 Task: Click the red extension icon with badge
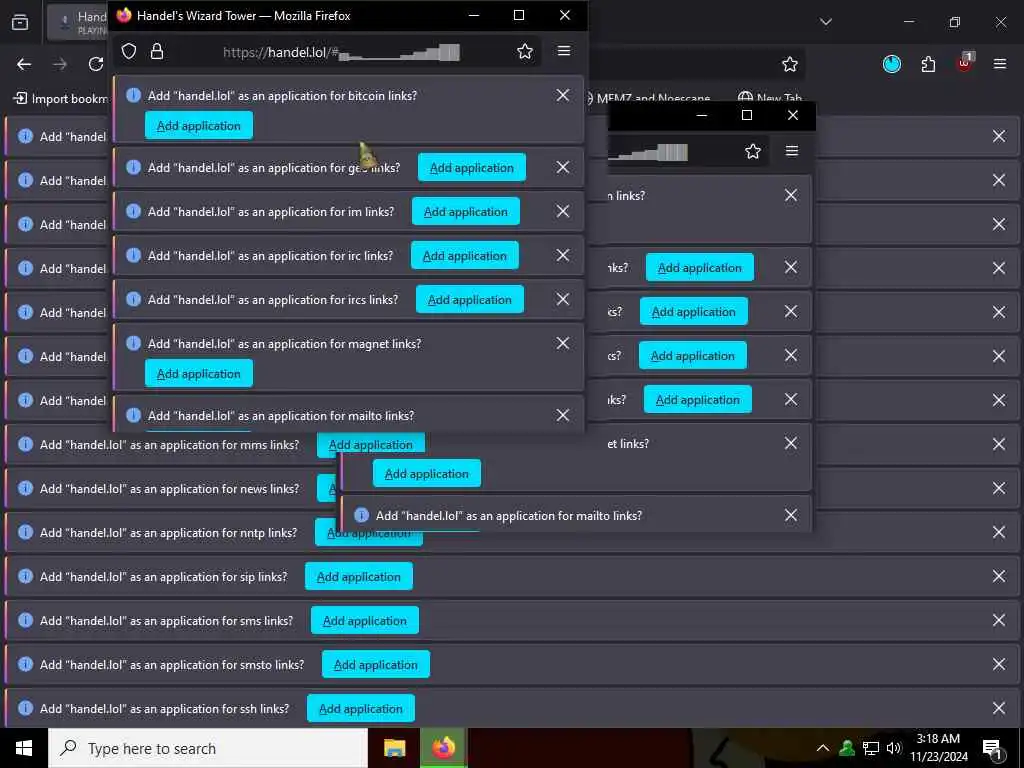[965, 63]
